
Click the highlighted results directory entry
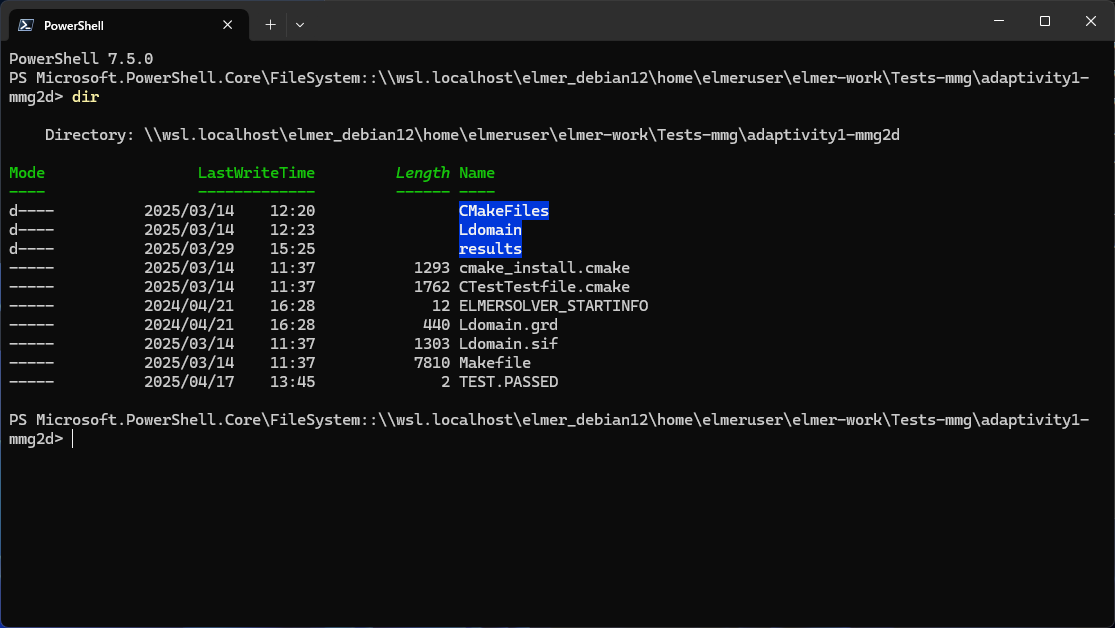(x=490, y=248)
